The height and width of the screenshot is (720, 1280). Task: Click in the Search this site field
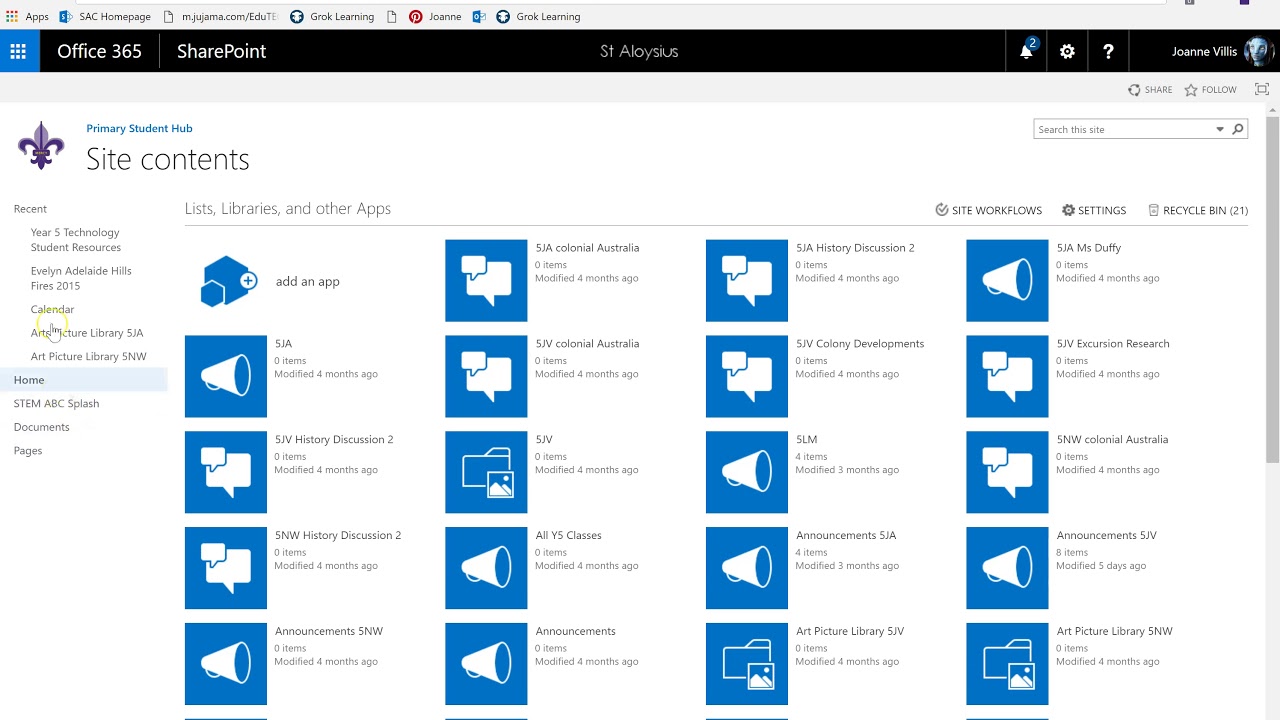(1122, 129)
